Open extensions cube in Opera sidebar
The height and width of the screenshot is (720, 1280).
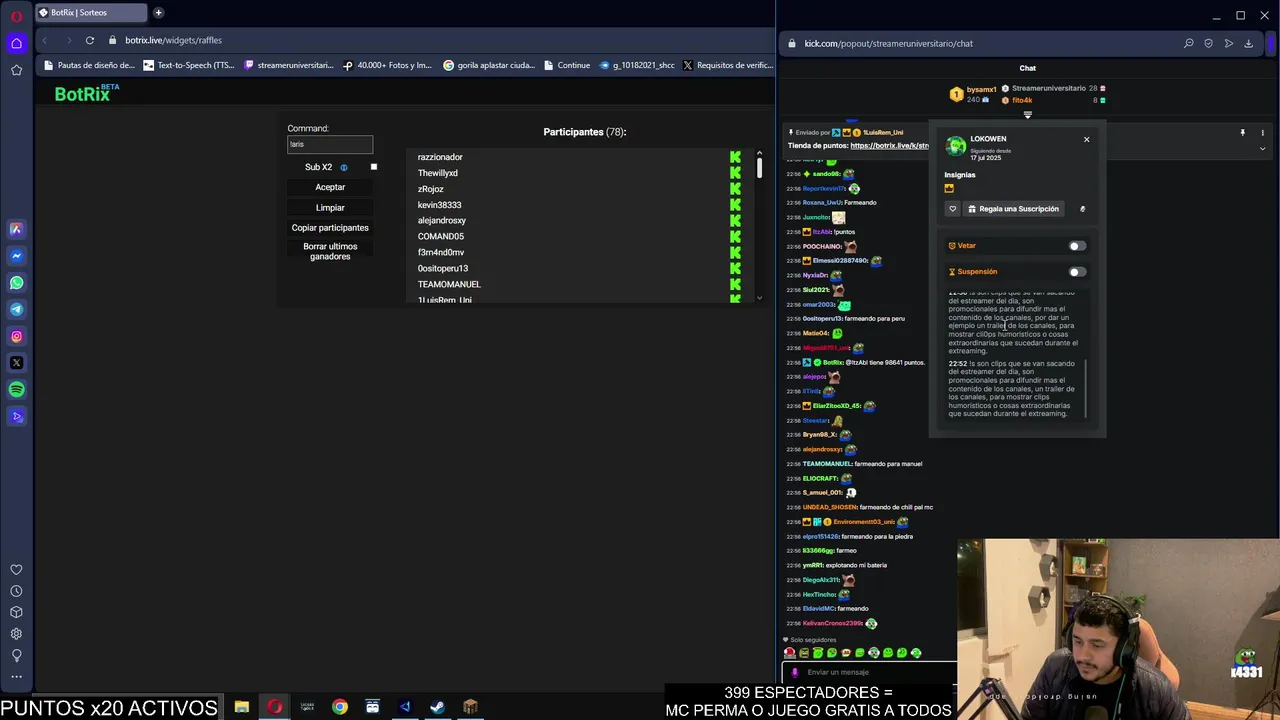16,612
